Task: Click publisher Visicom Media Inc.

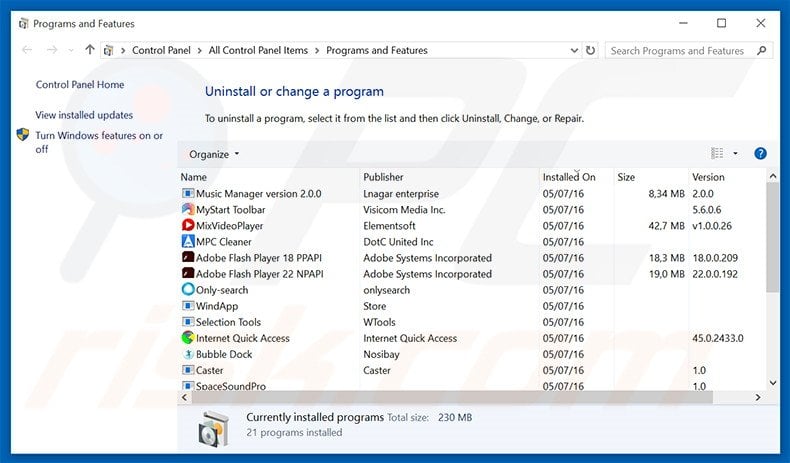Action: (404, 210)
